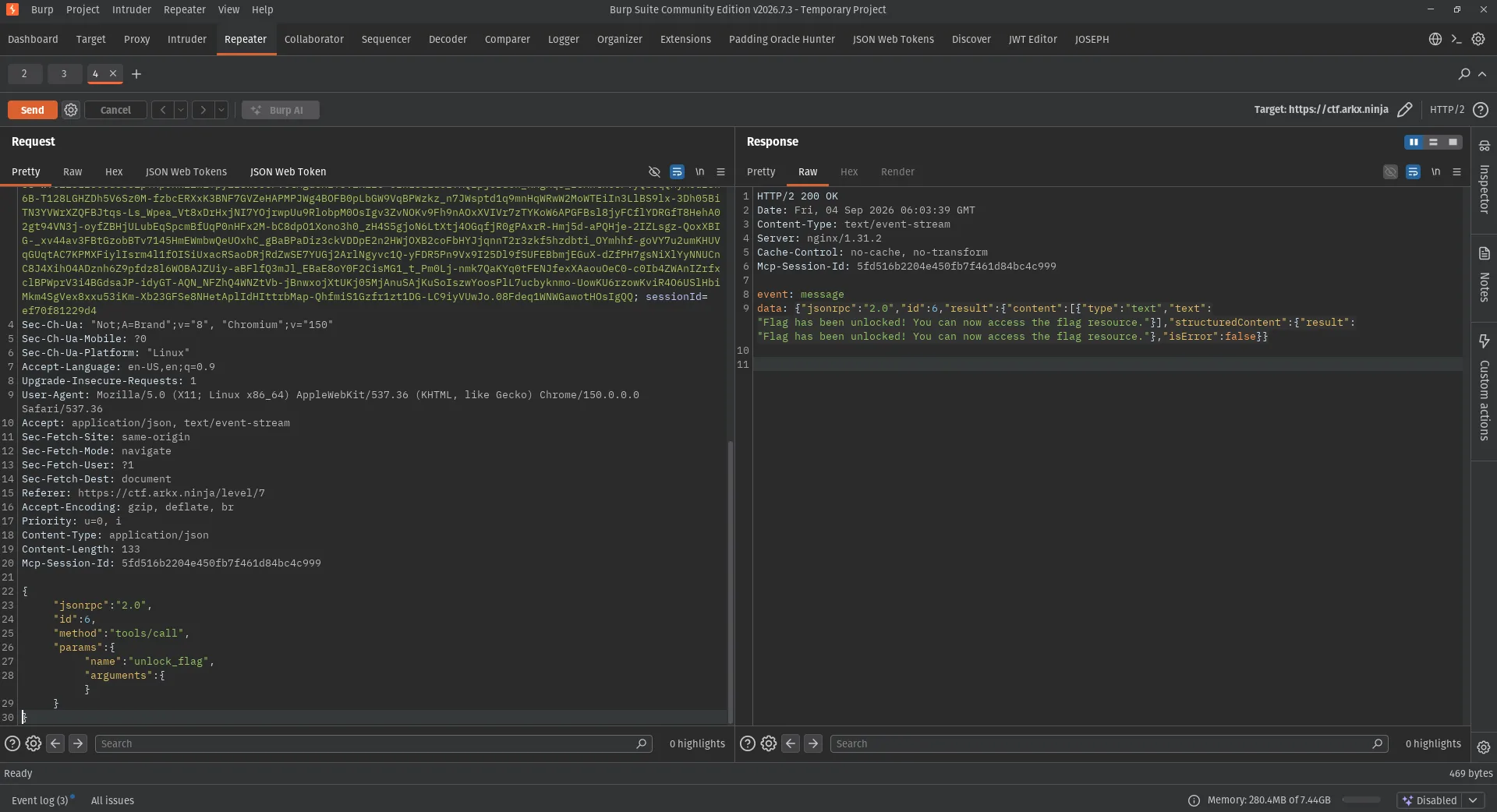Open the Custom actions side panel
This screenshot has width=1497, height=812.
[1484, 388]
